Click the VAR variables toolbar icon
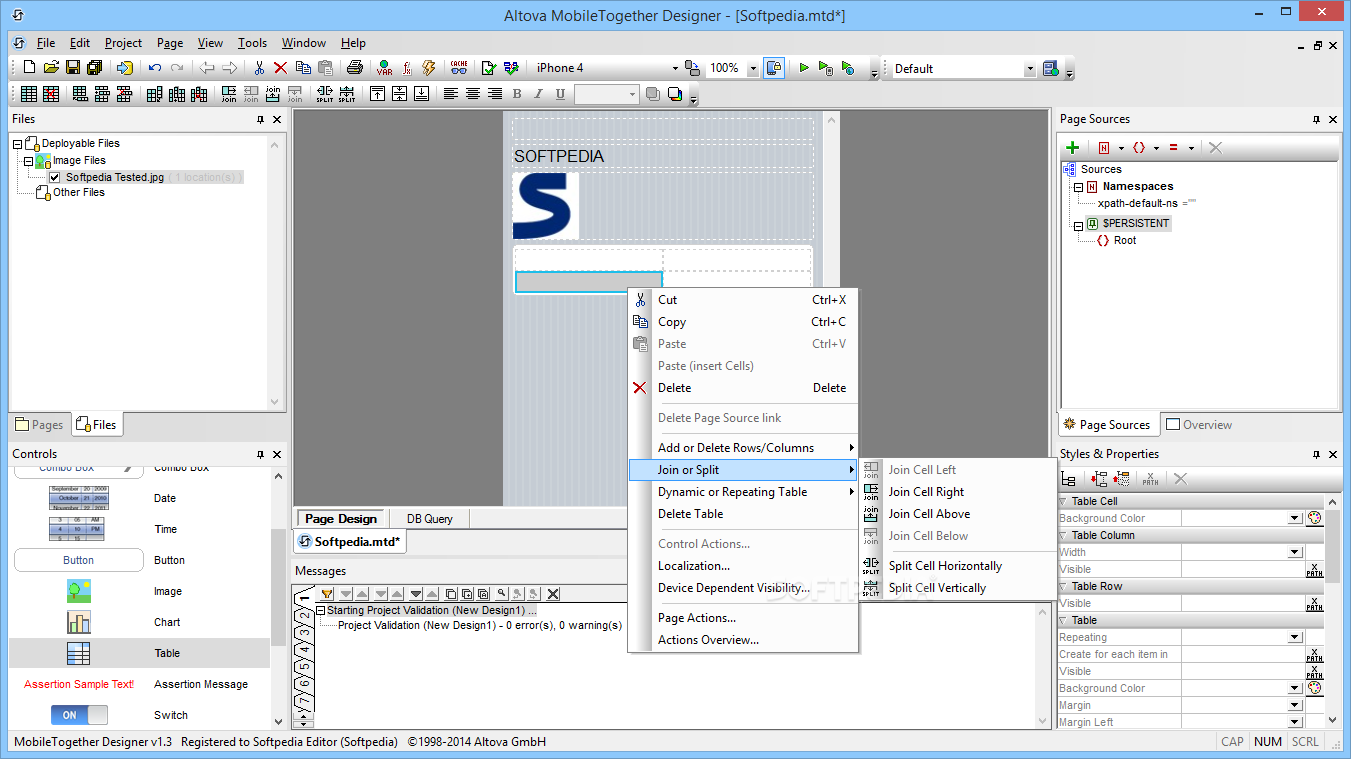This screenshot has height=759, width=1351. [x=384, y=68]
